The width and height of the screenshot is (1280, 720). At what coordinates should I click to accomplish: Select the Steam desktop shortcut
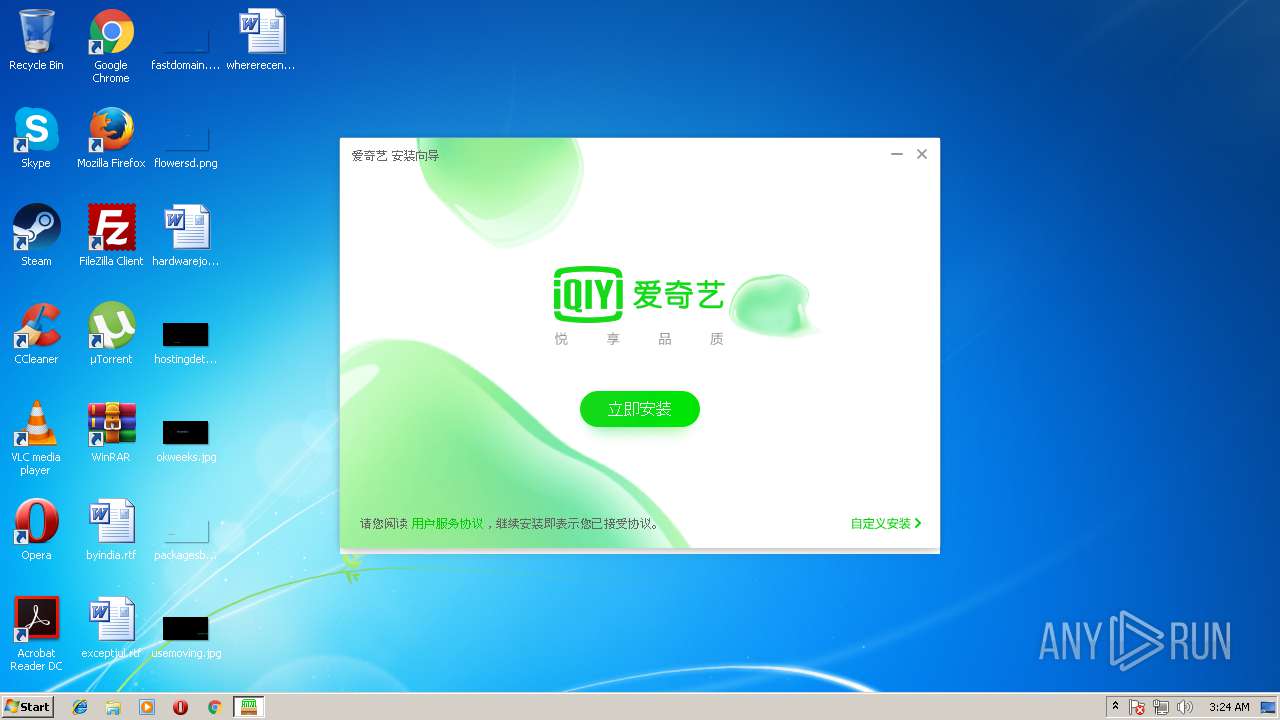click(36, 236)
